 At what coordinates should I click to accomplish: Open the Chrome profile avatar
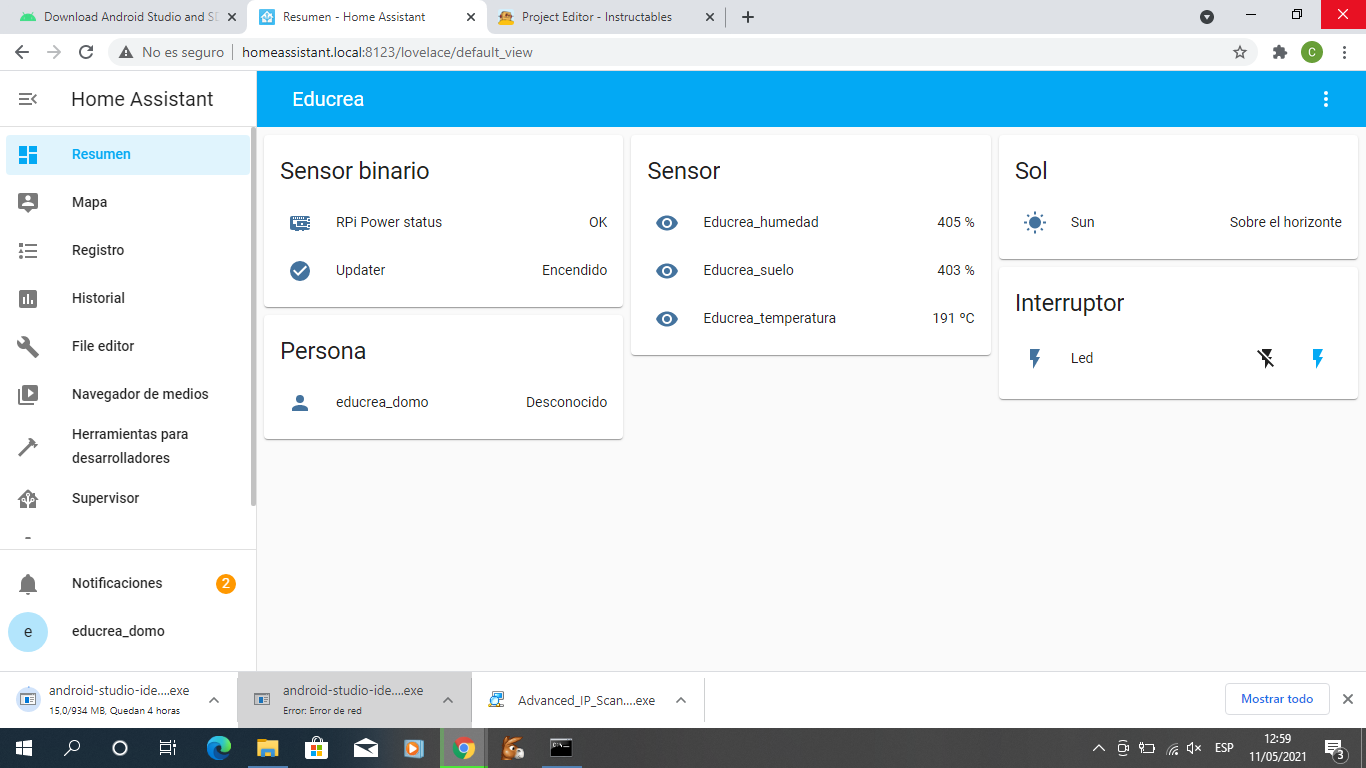tap(1312, 52)
